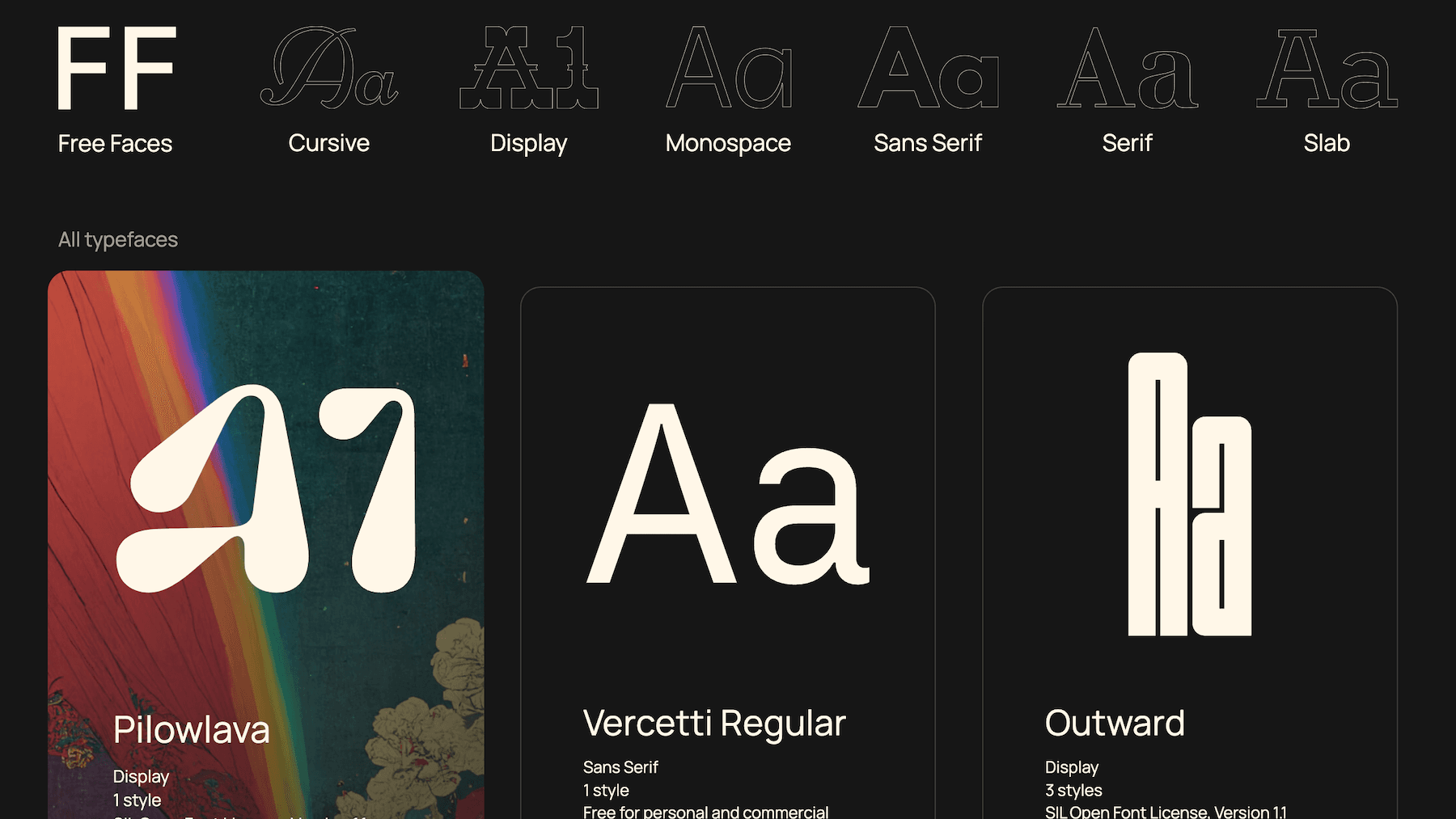Image resolution: width=1456 pixels, height=819 pixels.
Task: Go to the Display category label
Action: (528, 143)
